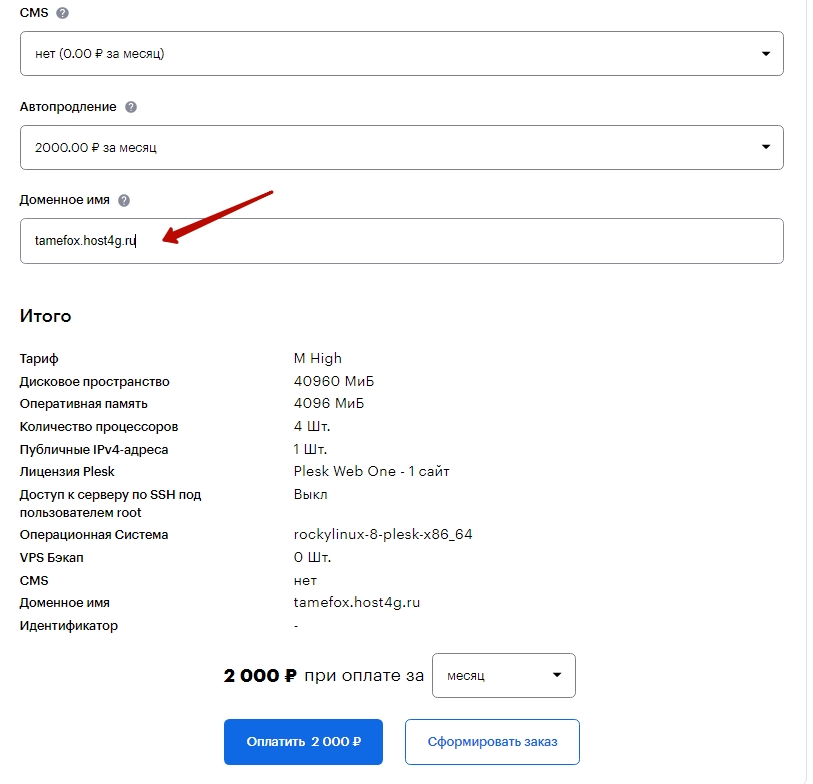Screen dimensions: 813x784
Task: Click the Plesk Web One - 1 сайт value
Action: [371, 471]
